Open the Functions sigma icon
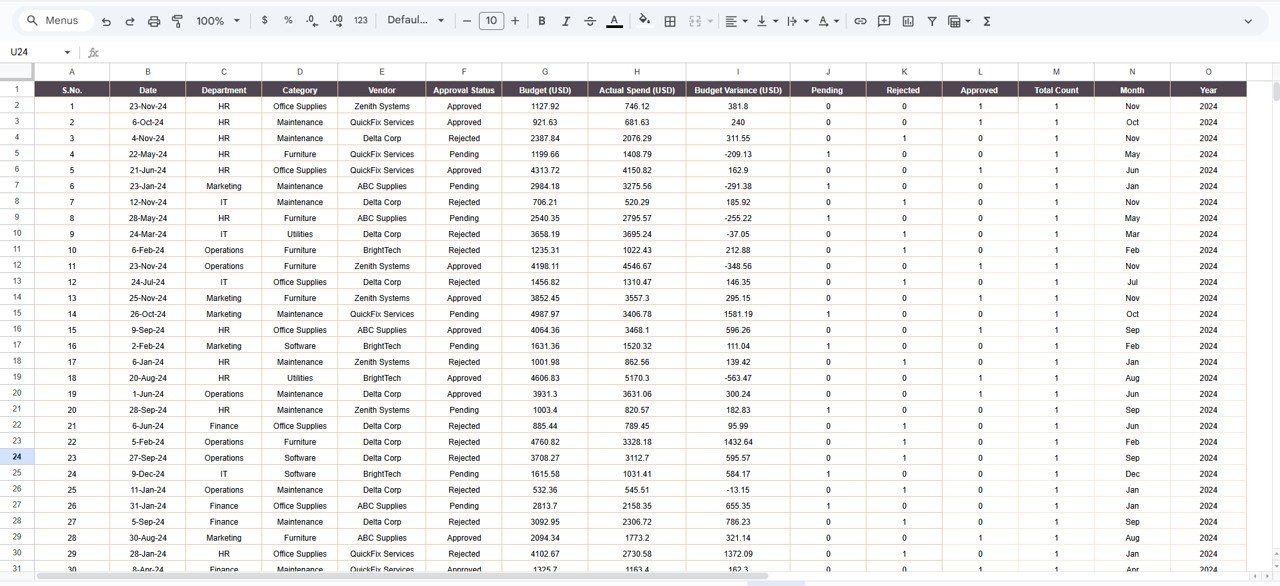The image size is (1280, 586). tap(987, 21)
